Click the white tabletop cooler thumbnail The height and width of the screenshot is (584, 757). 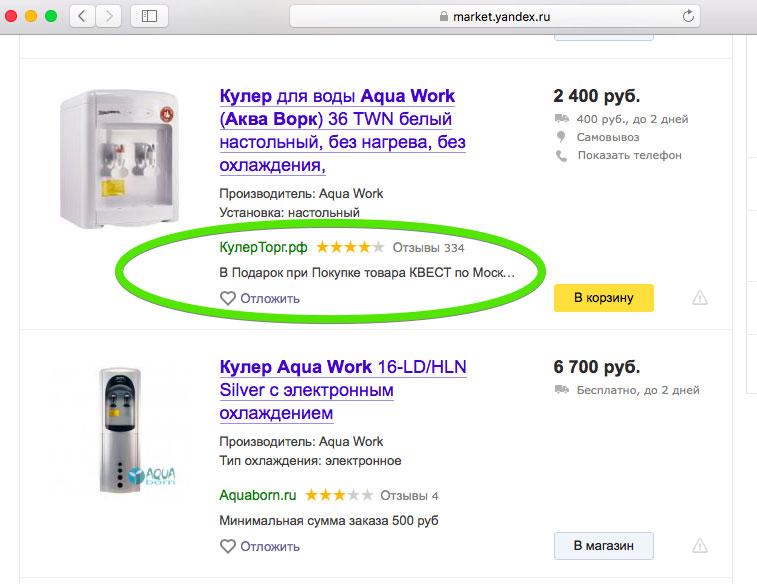coord(119,157)
